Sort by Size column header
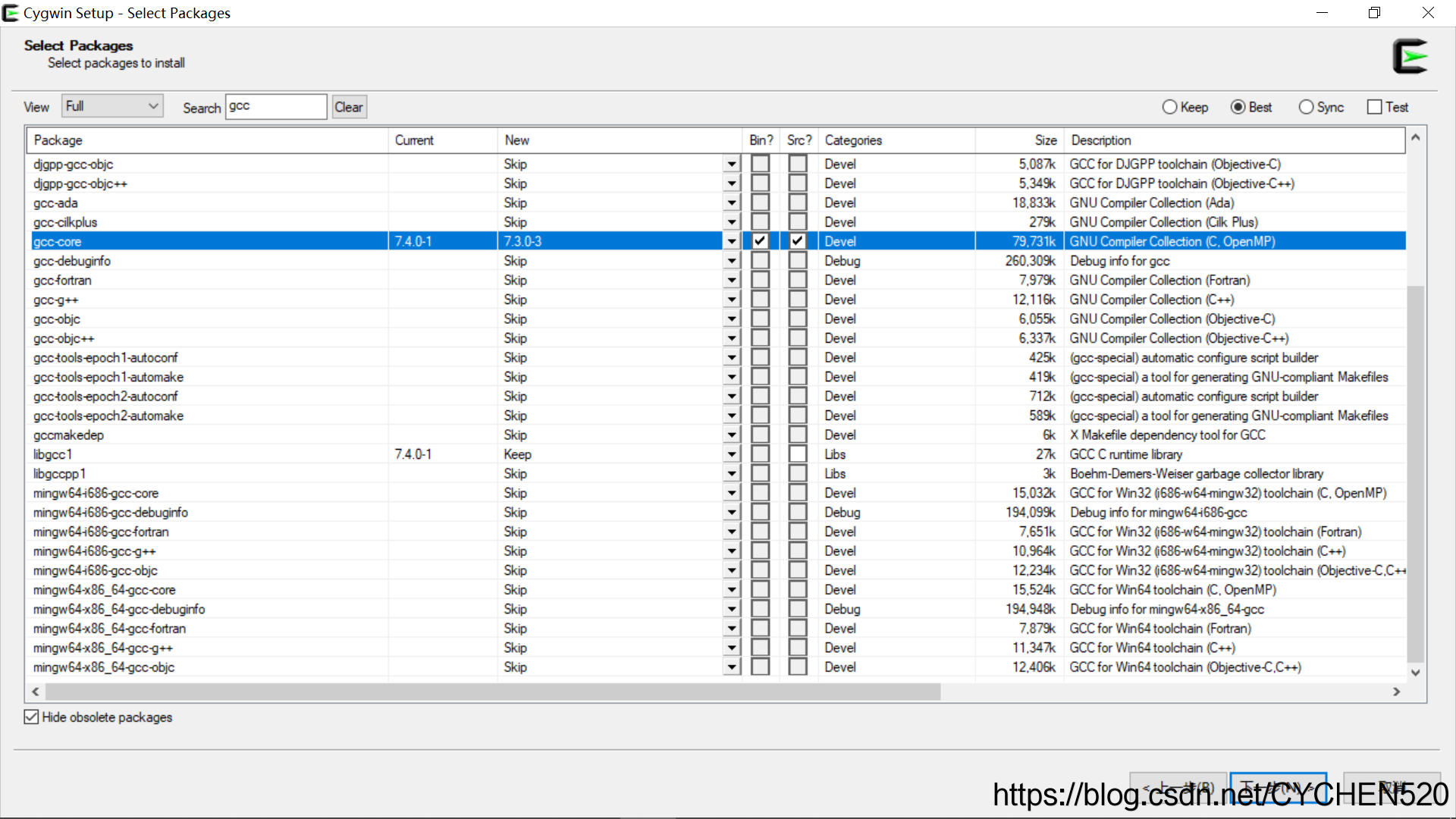Viewport: 1456px width, 819px height. click(x=1044, y=140)
